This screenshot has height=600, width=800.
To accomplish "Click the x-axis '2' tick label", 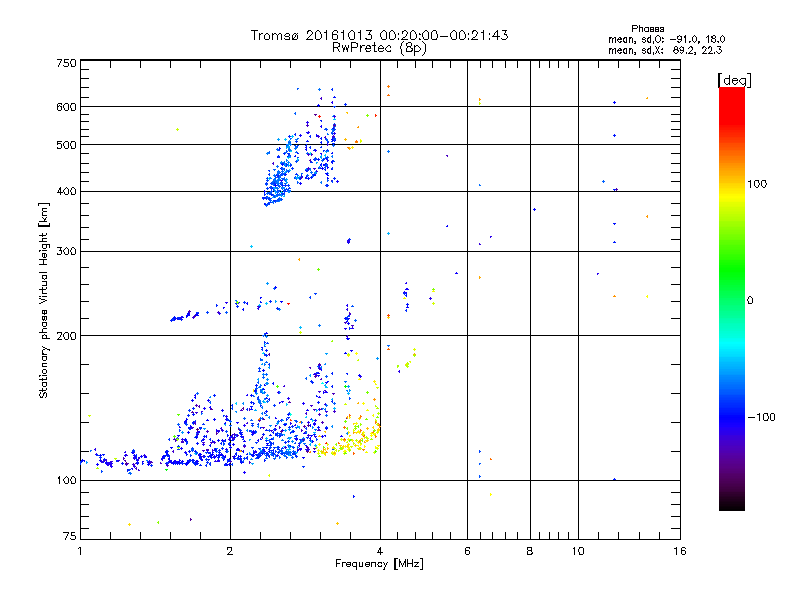I will pos(230,551).
